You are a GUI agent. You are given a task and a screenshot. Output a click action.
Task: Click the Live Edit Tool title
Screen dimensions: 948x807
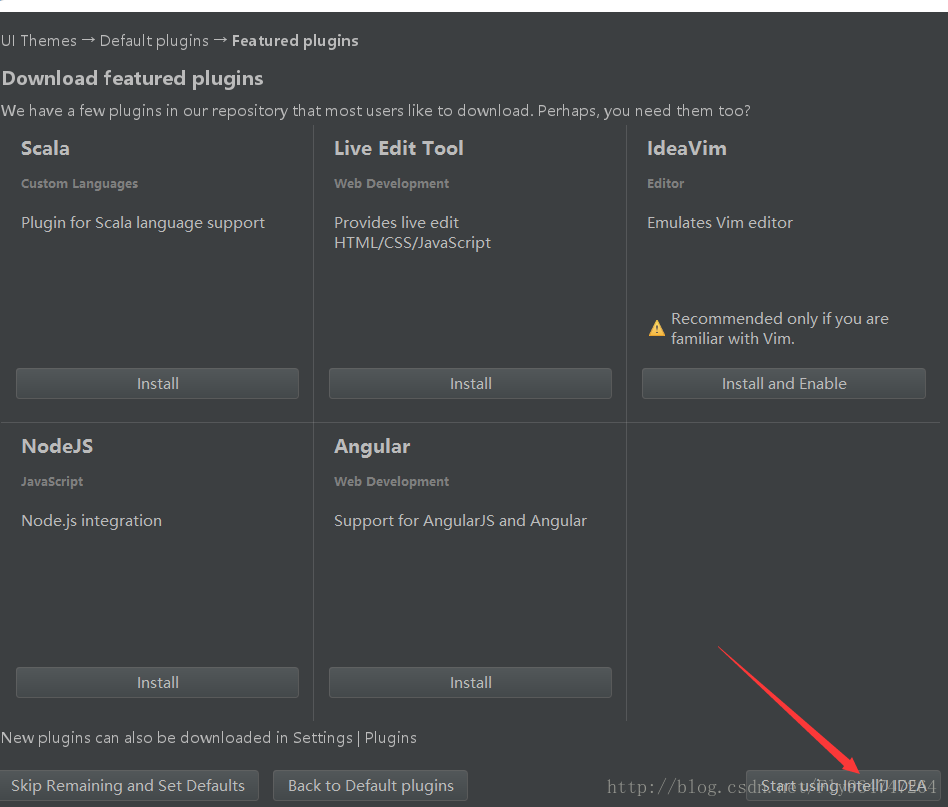pos(399,148)
